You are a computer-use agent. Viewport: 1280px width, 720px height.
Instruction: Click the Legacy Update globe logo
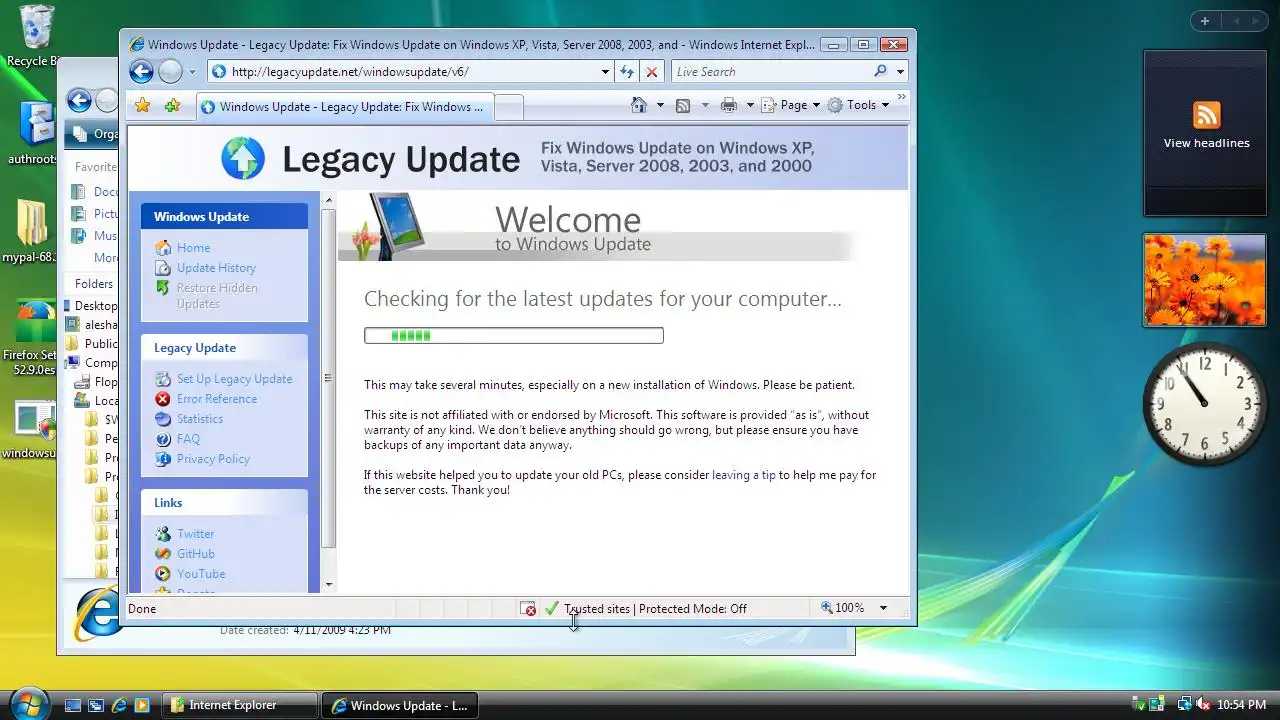coord(243,158)
